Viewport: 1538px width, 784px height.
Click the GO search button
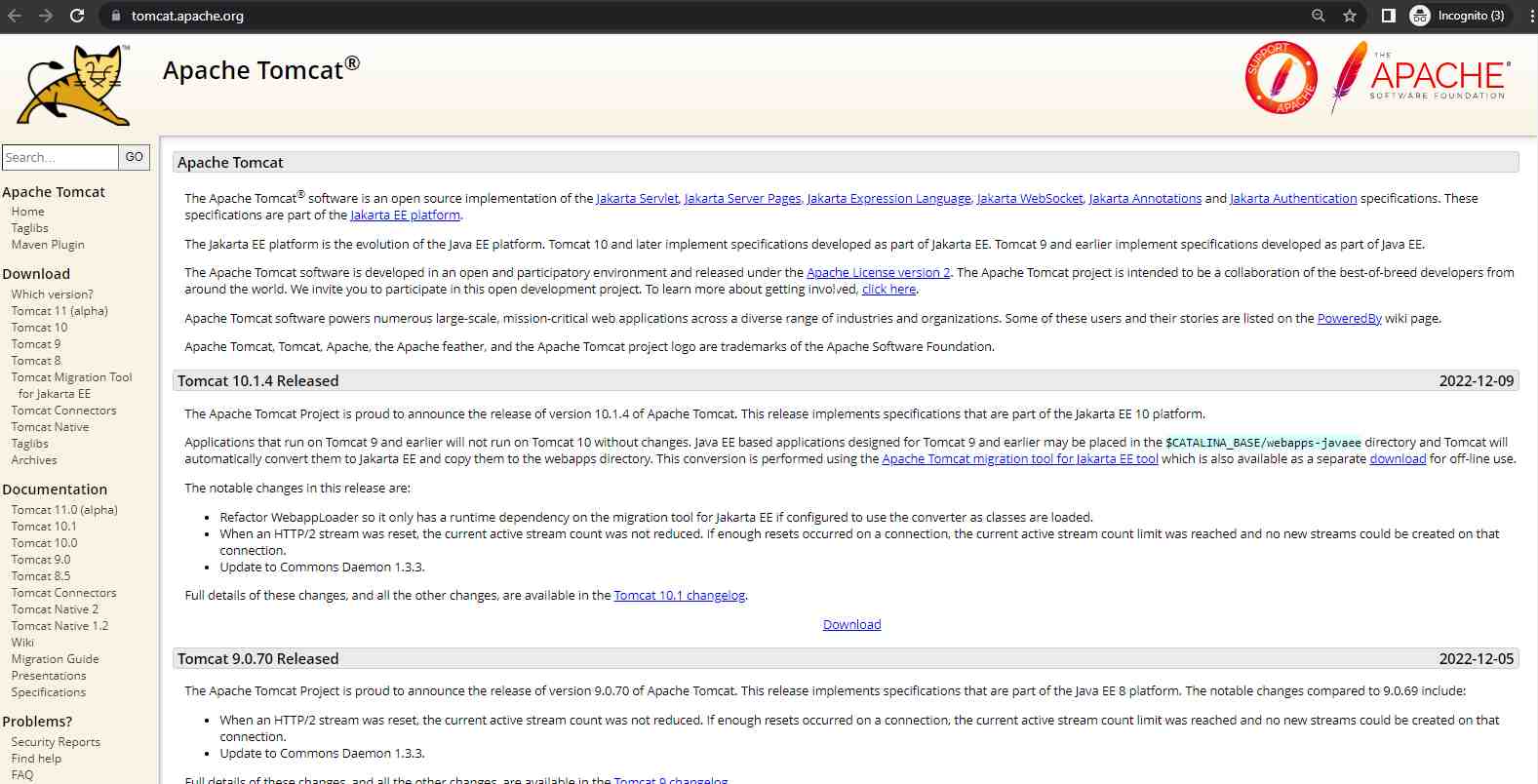click(x=135, y=157)
